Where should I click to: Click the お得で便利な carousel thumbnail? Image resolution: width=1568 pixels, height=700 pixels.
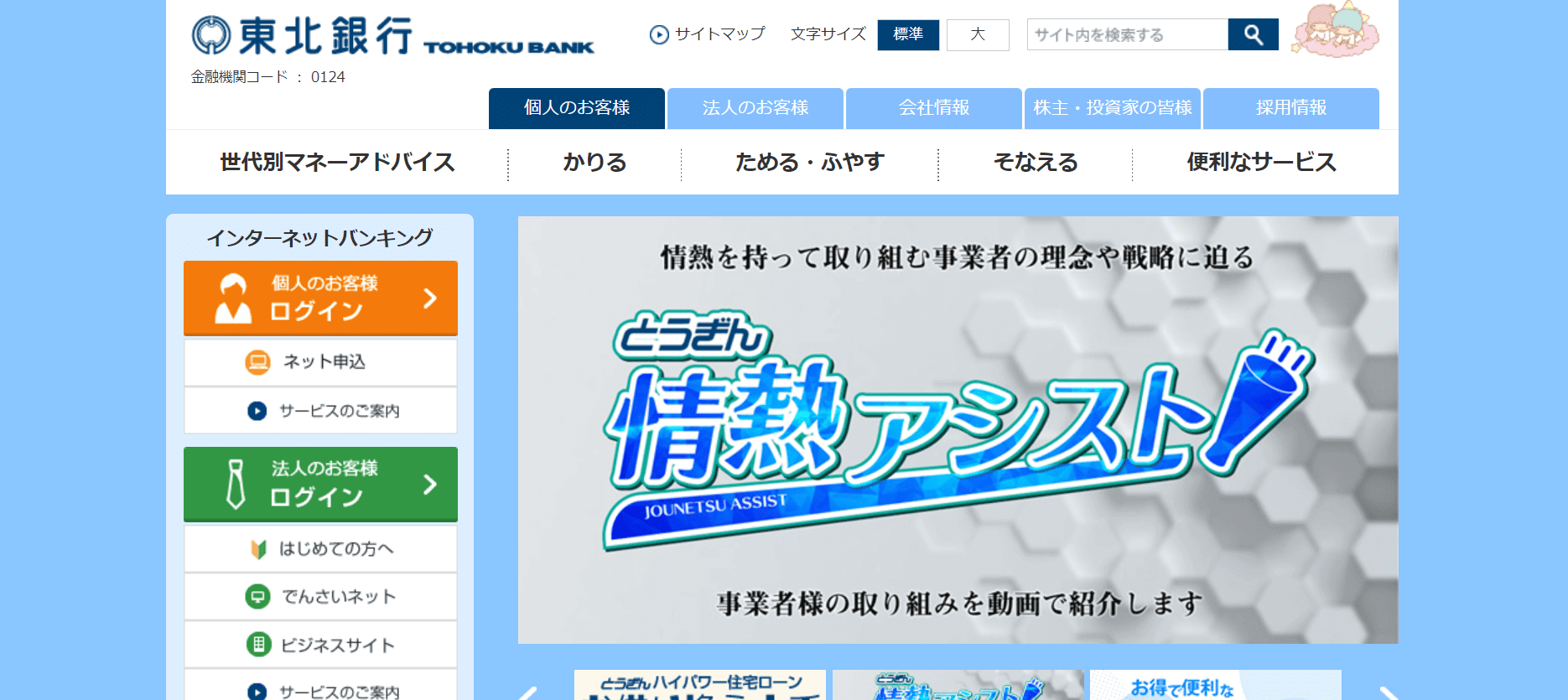pos(1216,685)
